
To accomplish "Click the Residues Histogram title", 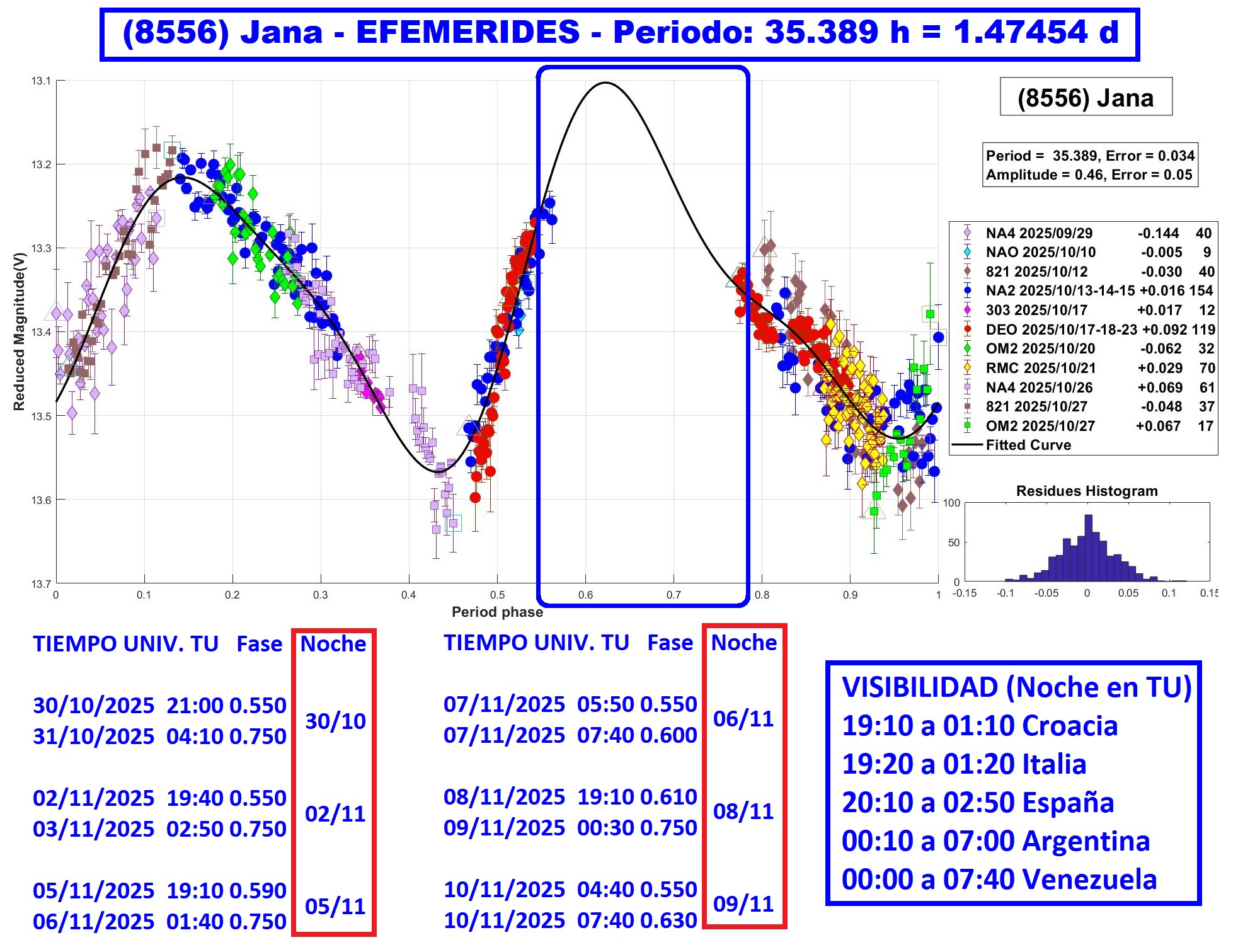I will coord(1086,491).
